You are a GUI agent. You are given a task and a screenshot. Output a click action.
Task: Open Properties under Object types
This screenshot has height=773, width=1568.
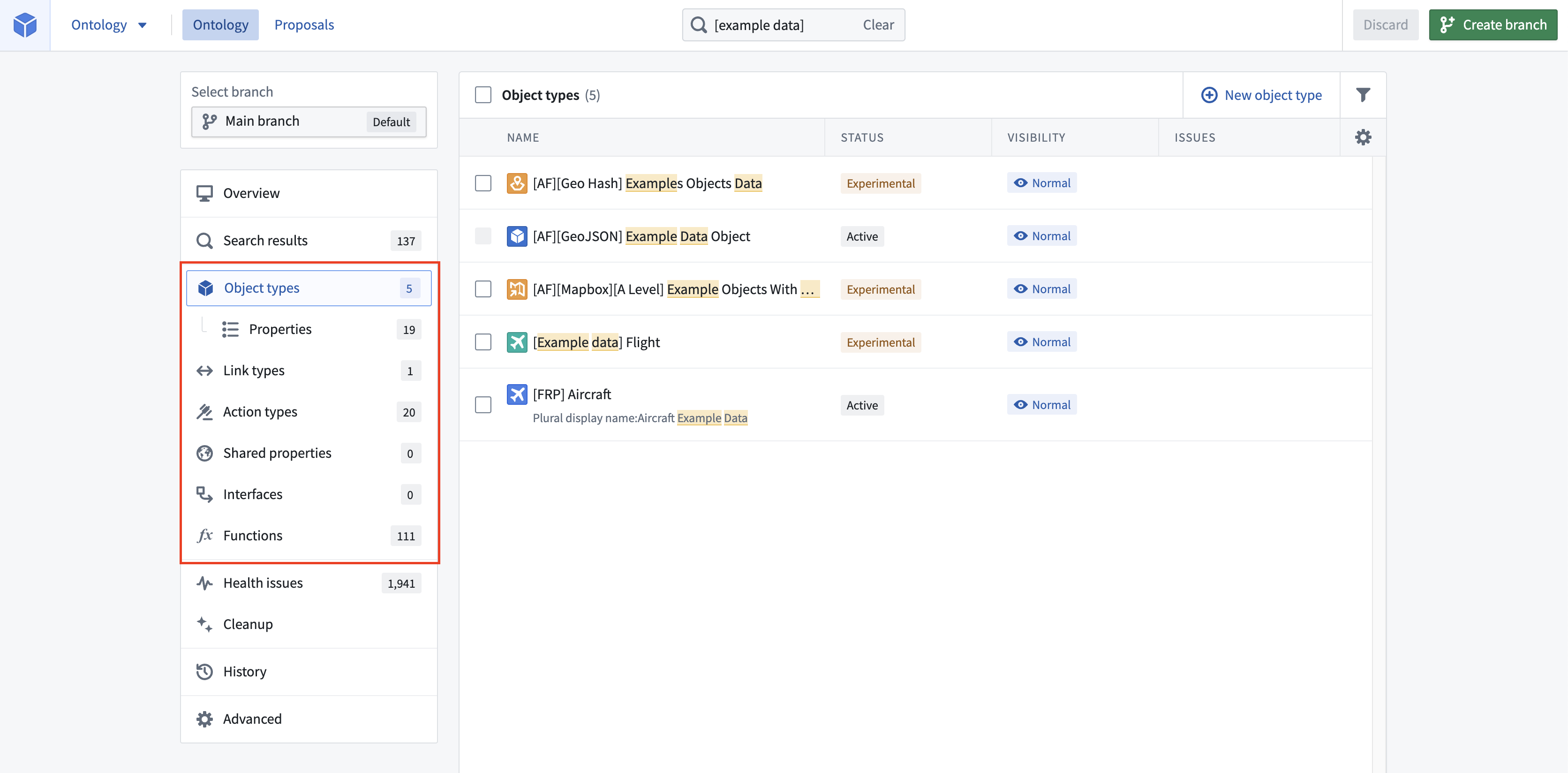[309, 329]
